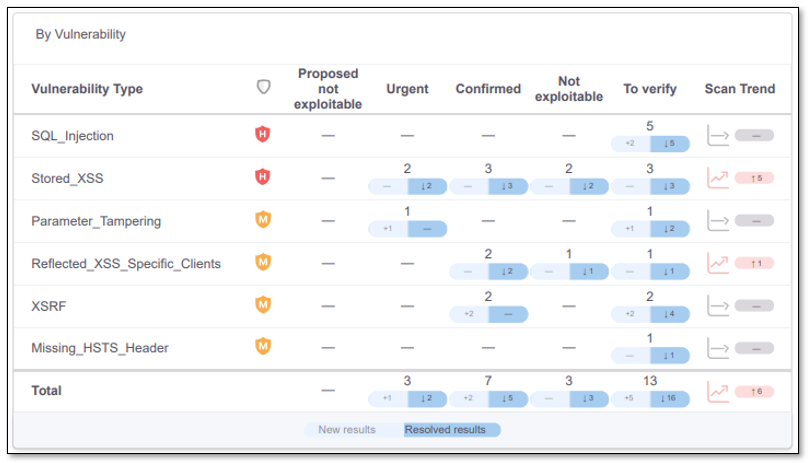The height and width of the screenshot is (463, 808).
Task: Click the Urgent column header
Action: [407, 89]
